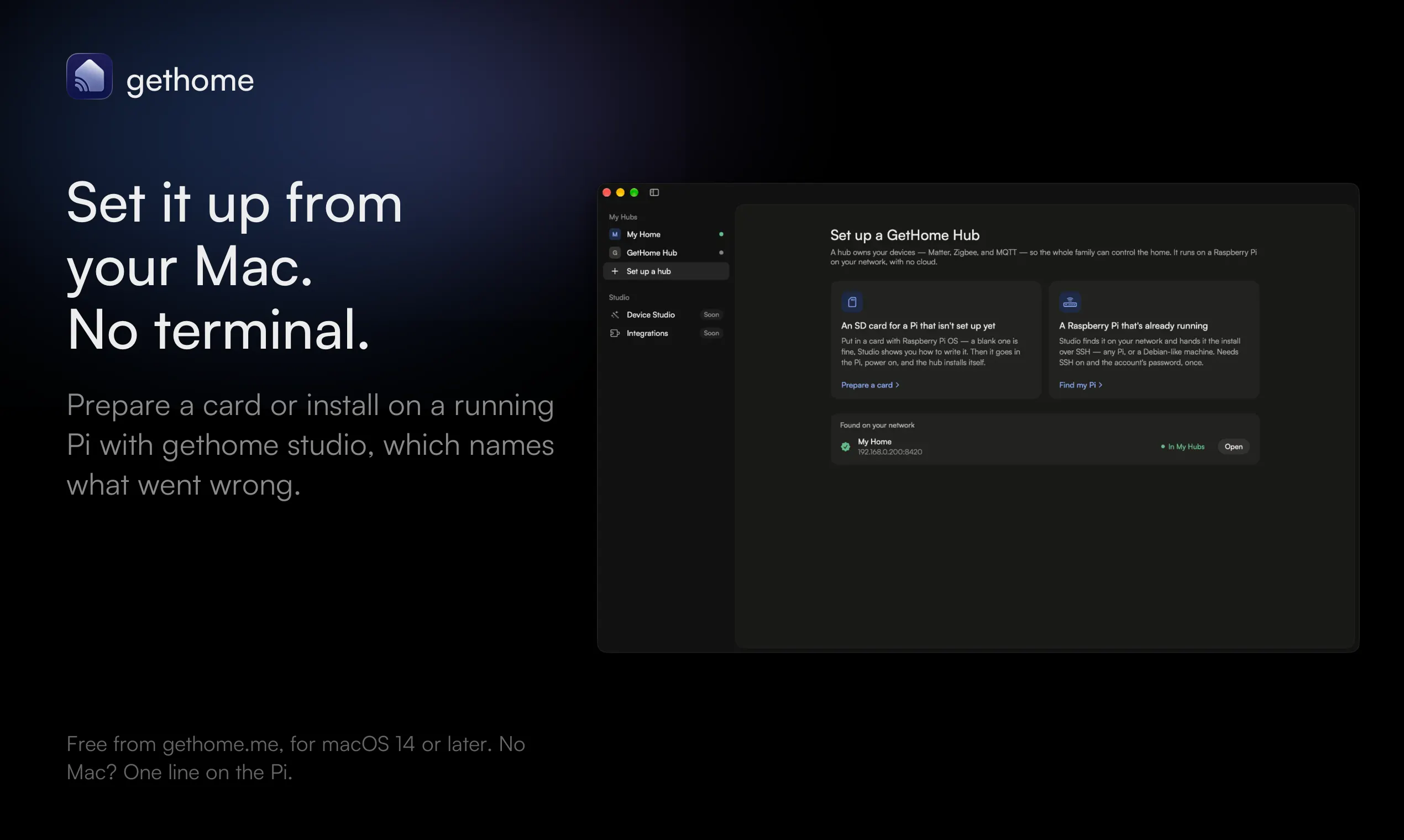Click the Open button for My Home
Viewport: 1404px width, 840px height.
click(x=1234, y=447)
